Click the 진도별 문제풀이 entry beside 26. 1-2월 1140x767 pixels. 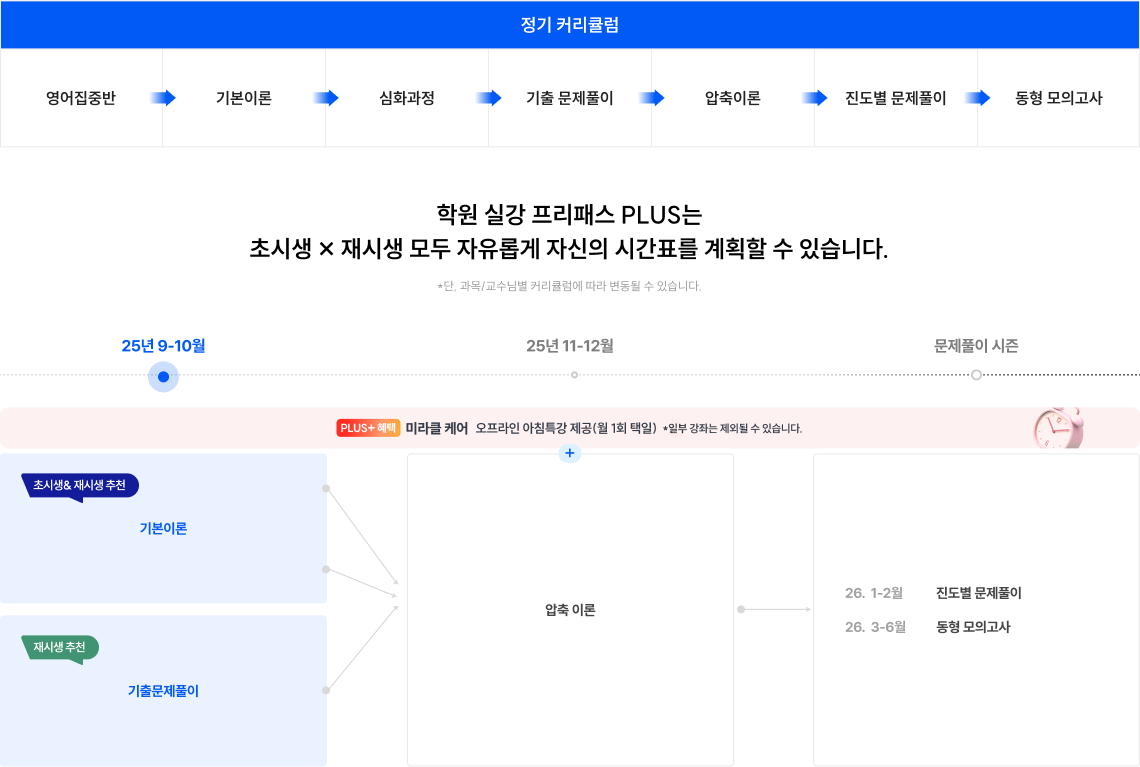pyautogui.click(x=979, y=593)
